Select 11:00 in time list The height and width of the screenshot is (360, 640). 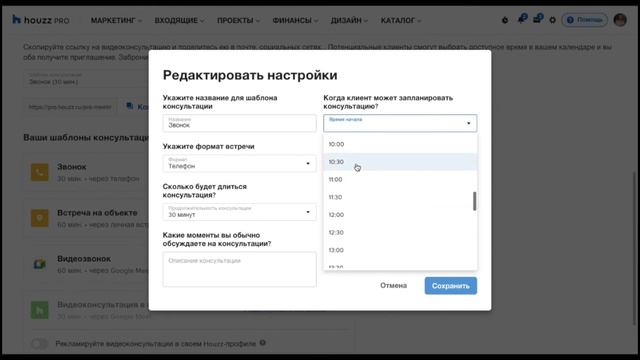[x=400, y=180]
